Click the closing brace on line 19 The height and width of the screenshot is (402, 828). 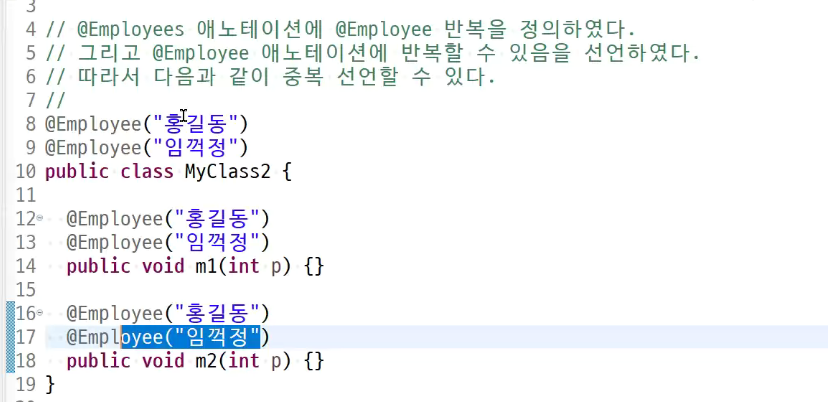[x=50, y=385]
